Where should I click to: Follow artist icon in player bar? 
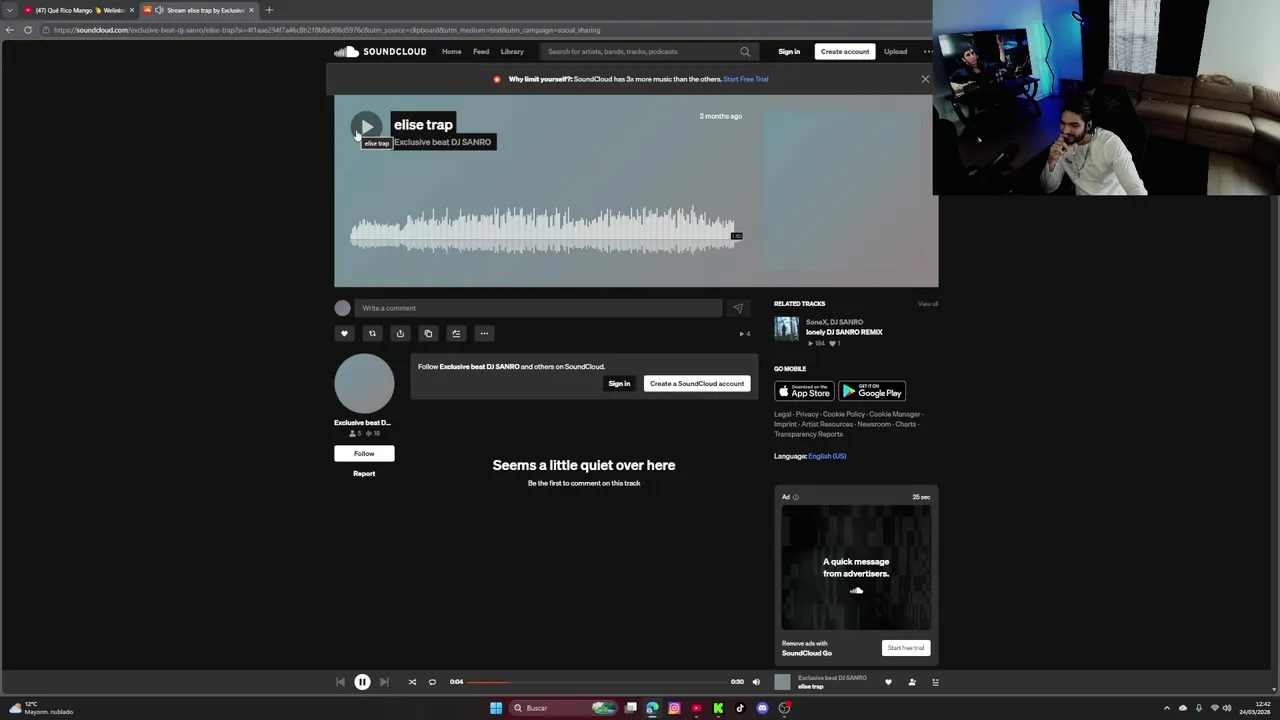[912, 682]
